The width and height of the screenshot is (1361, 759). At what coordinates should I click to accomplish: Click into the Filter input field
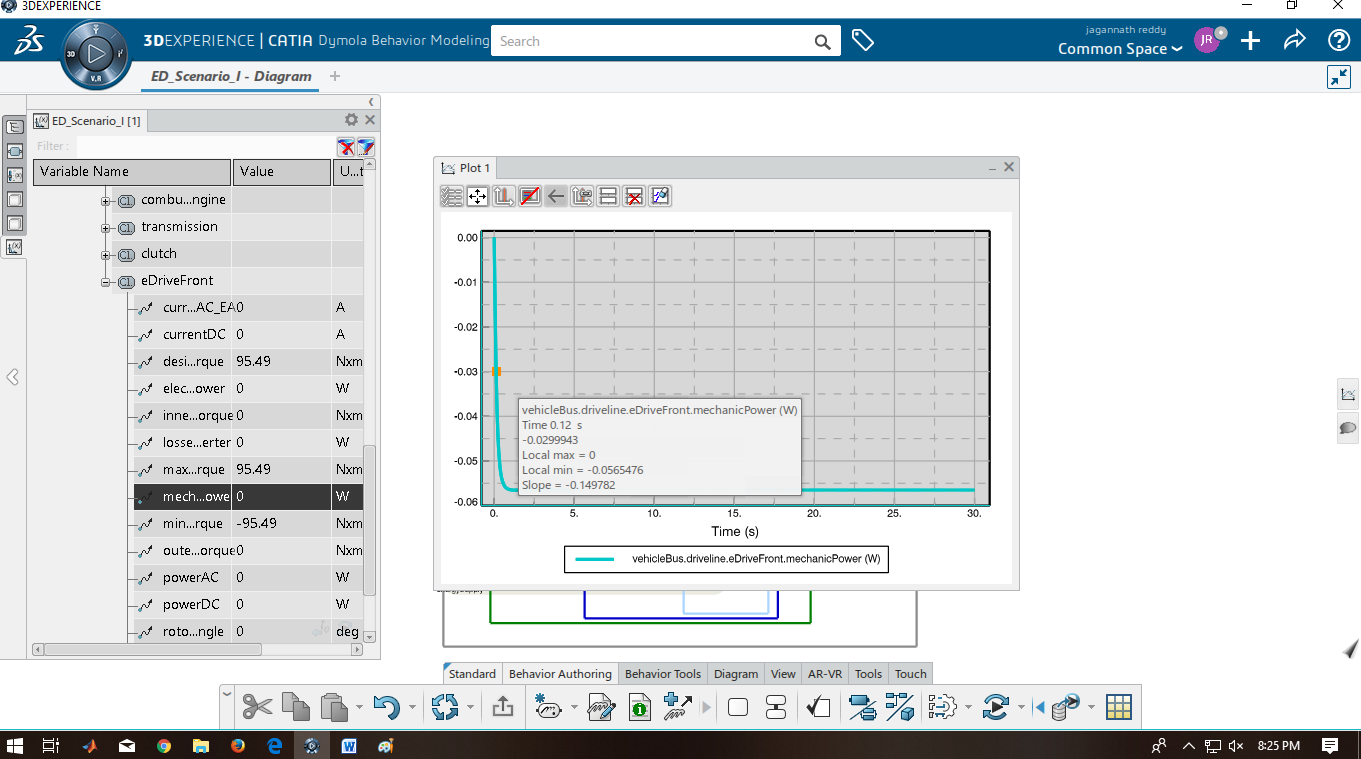click(x=205, y=147)
